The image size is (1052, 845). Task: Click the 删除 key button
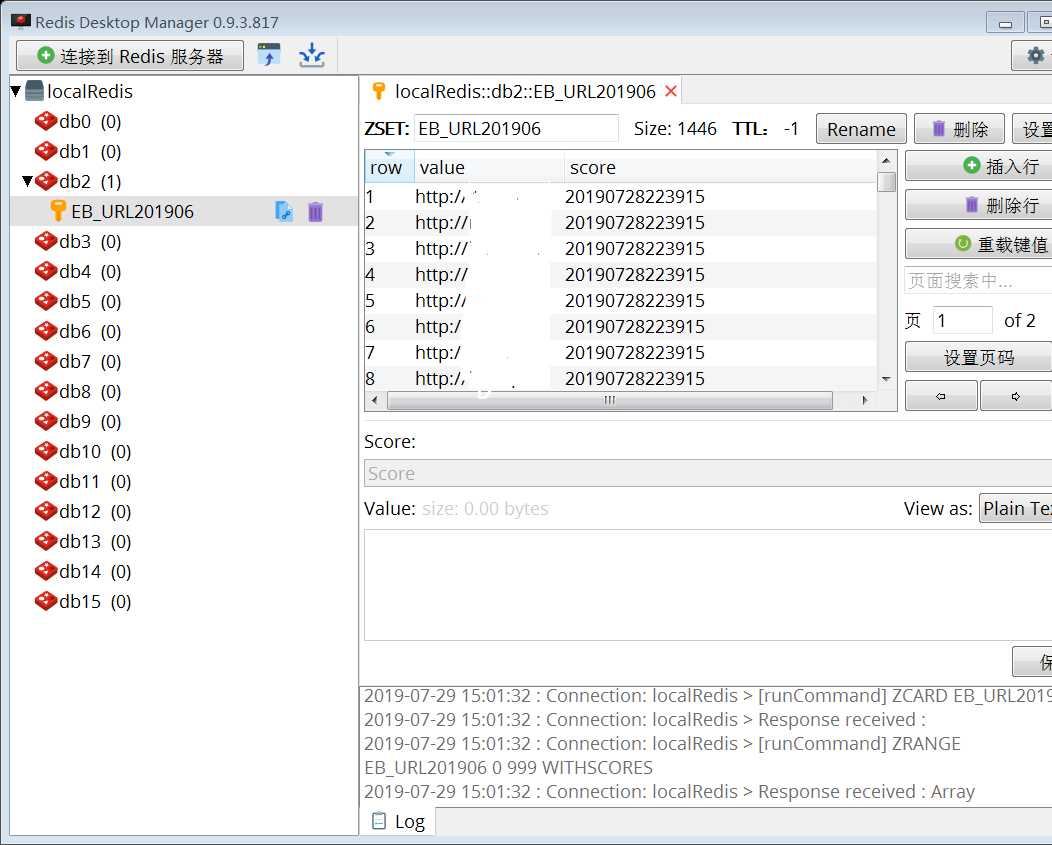click(x=959, y=129)
